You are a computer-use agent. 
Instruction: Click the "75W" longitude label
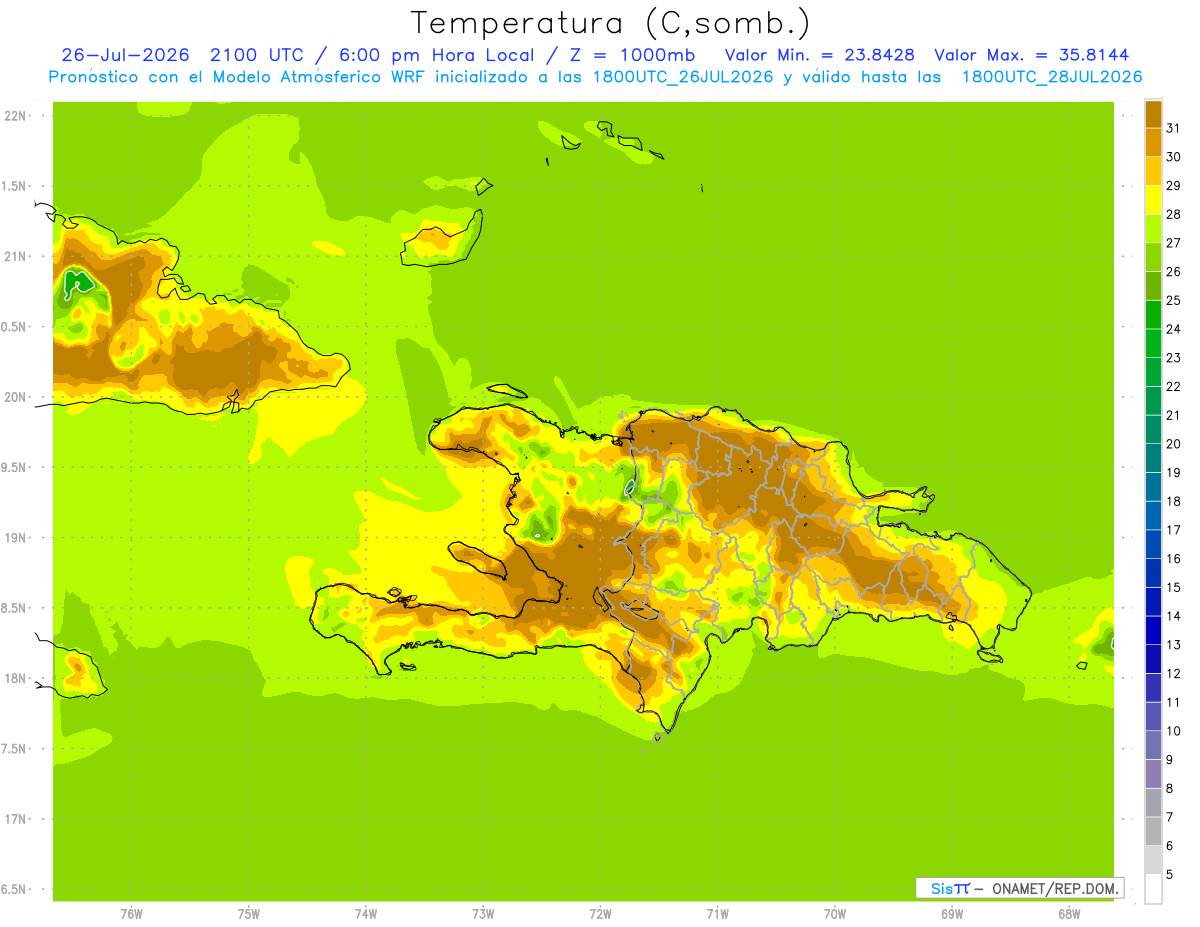(x=249, y=914)
